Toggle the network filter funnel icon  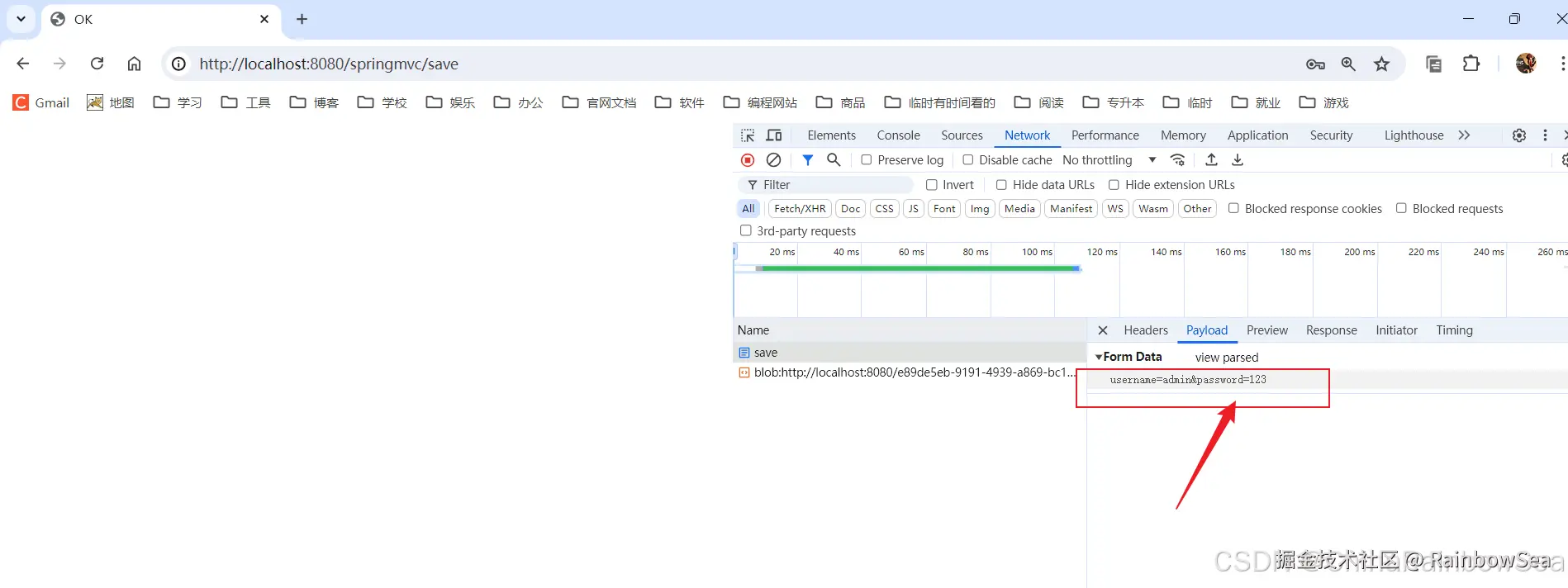point(808,160)
